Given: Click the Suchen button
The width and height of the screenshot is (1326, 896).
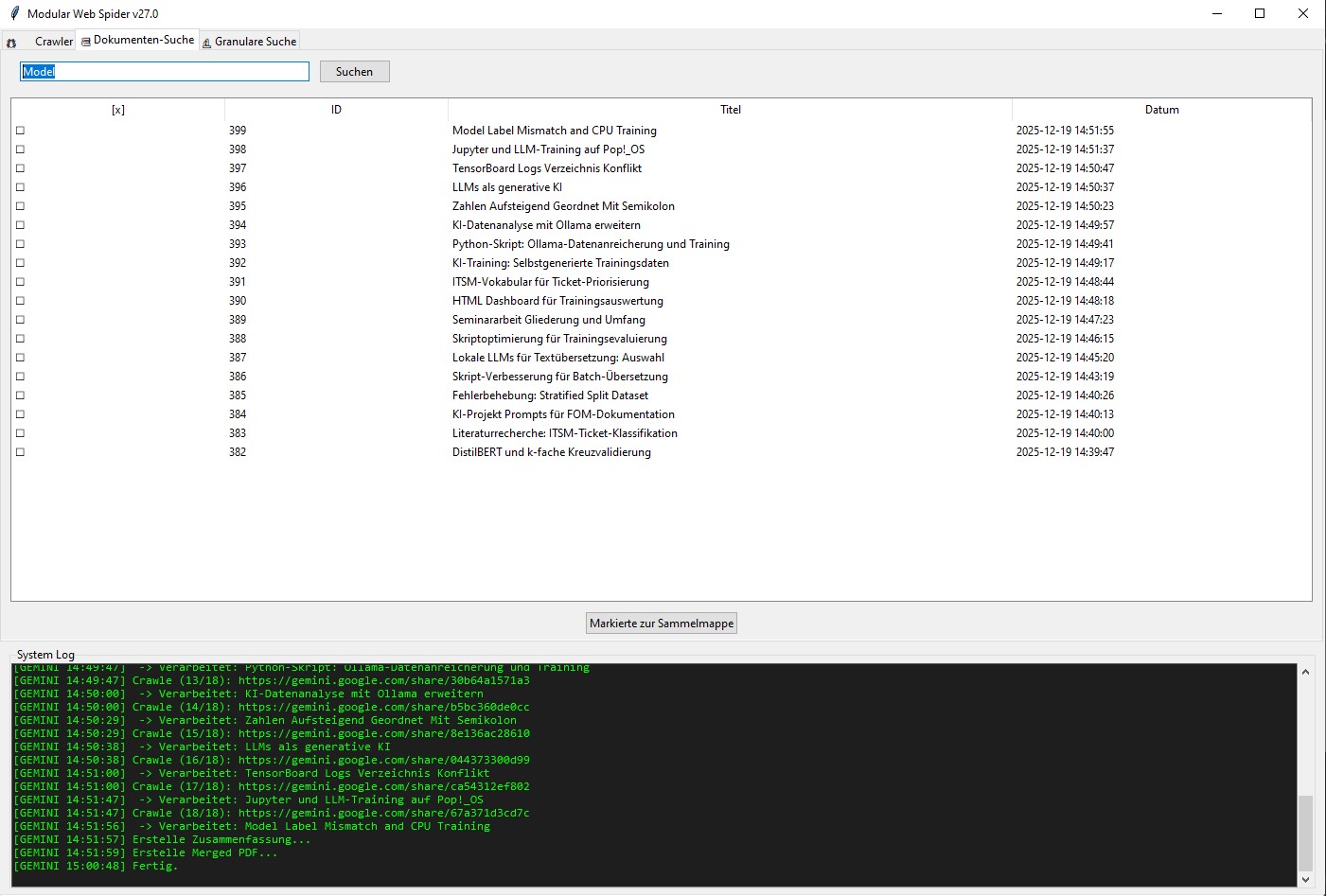Looking at the screenshot, I should (x=354, y=71).
